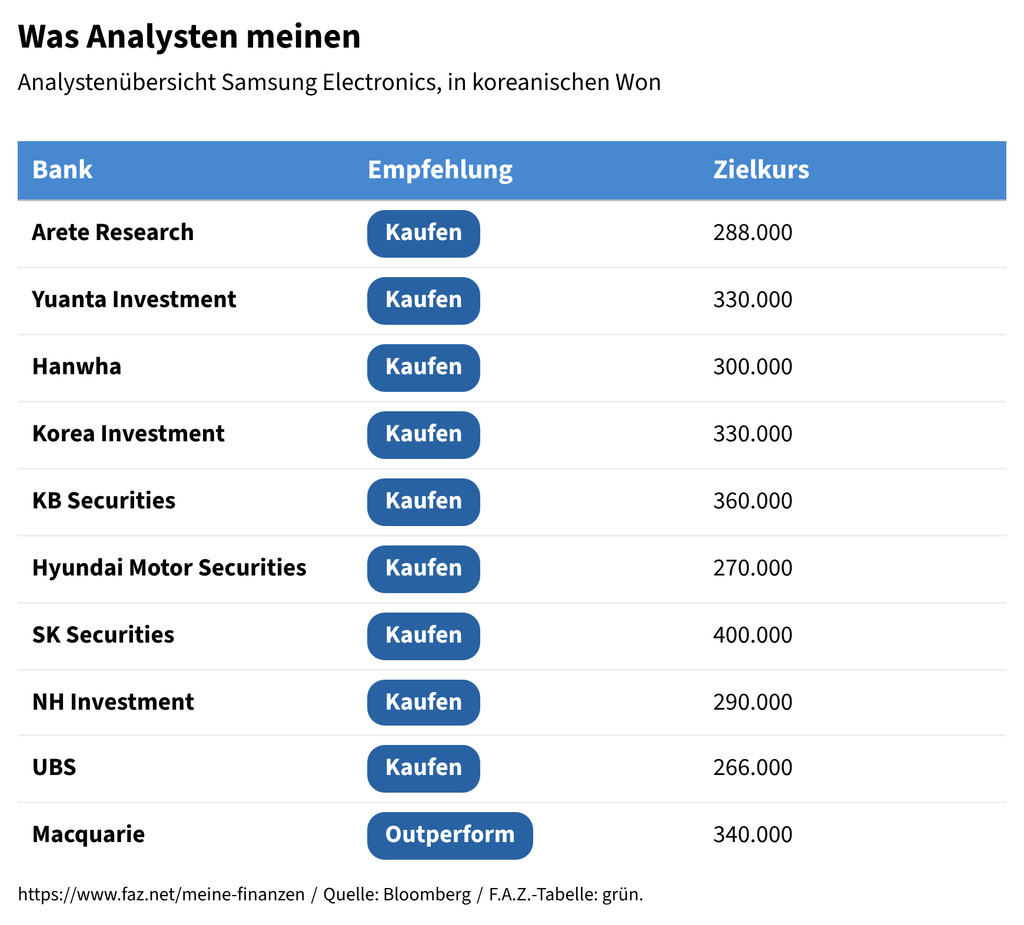The width and height of the screenshot is (1024, 925).
Task: Click the Hyundai Motor Securities row label
Action: pyautogui.click(x=169, y=568)
